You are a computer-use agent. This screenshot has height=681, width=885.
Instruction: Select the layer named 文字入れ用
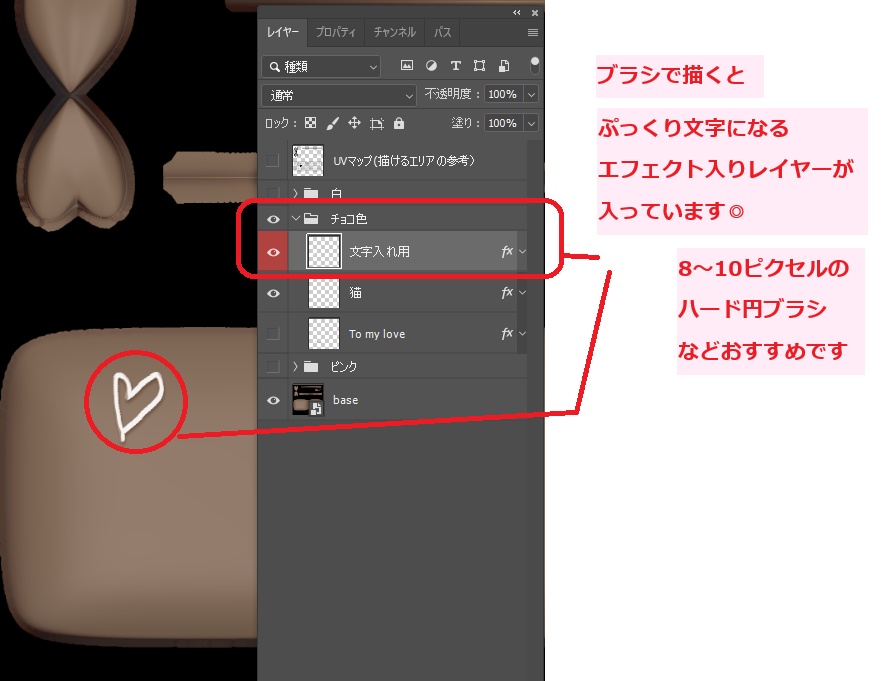tap(379, 252)
